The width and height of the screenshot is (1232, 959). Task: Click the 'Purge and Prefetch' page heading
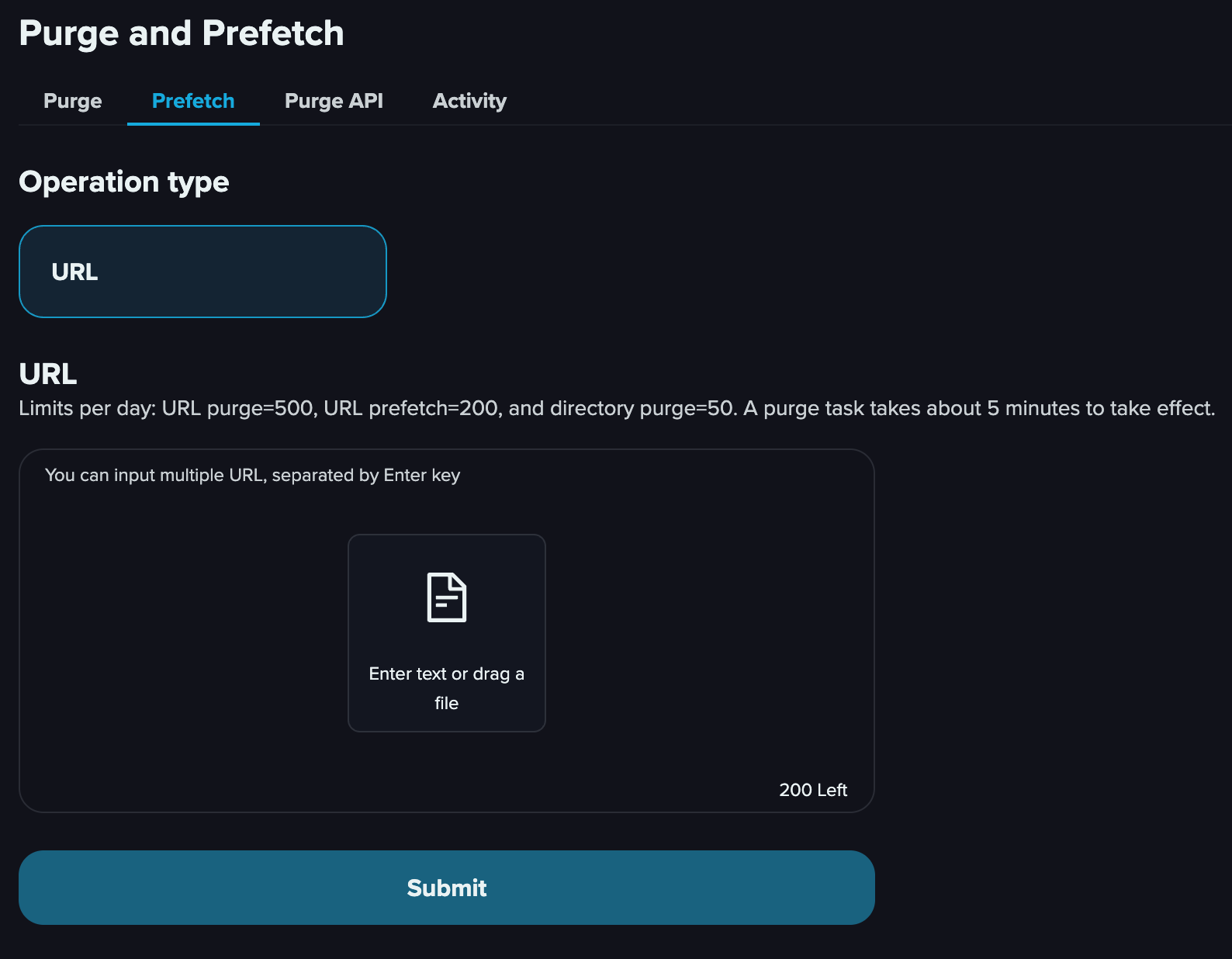click(182, 33)
